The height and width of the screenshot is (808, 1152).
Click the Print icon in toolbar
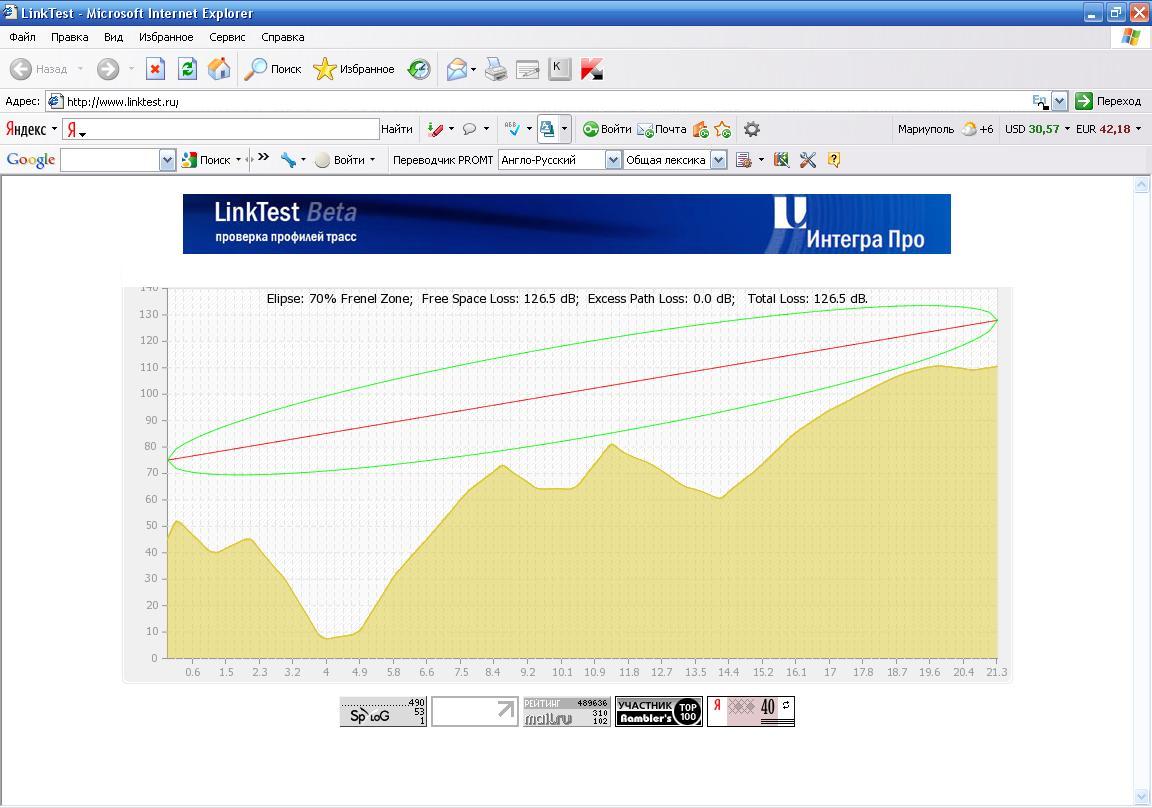pyautogui.click(x=496, y=69)
